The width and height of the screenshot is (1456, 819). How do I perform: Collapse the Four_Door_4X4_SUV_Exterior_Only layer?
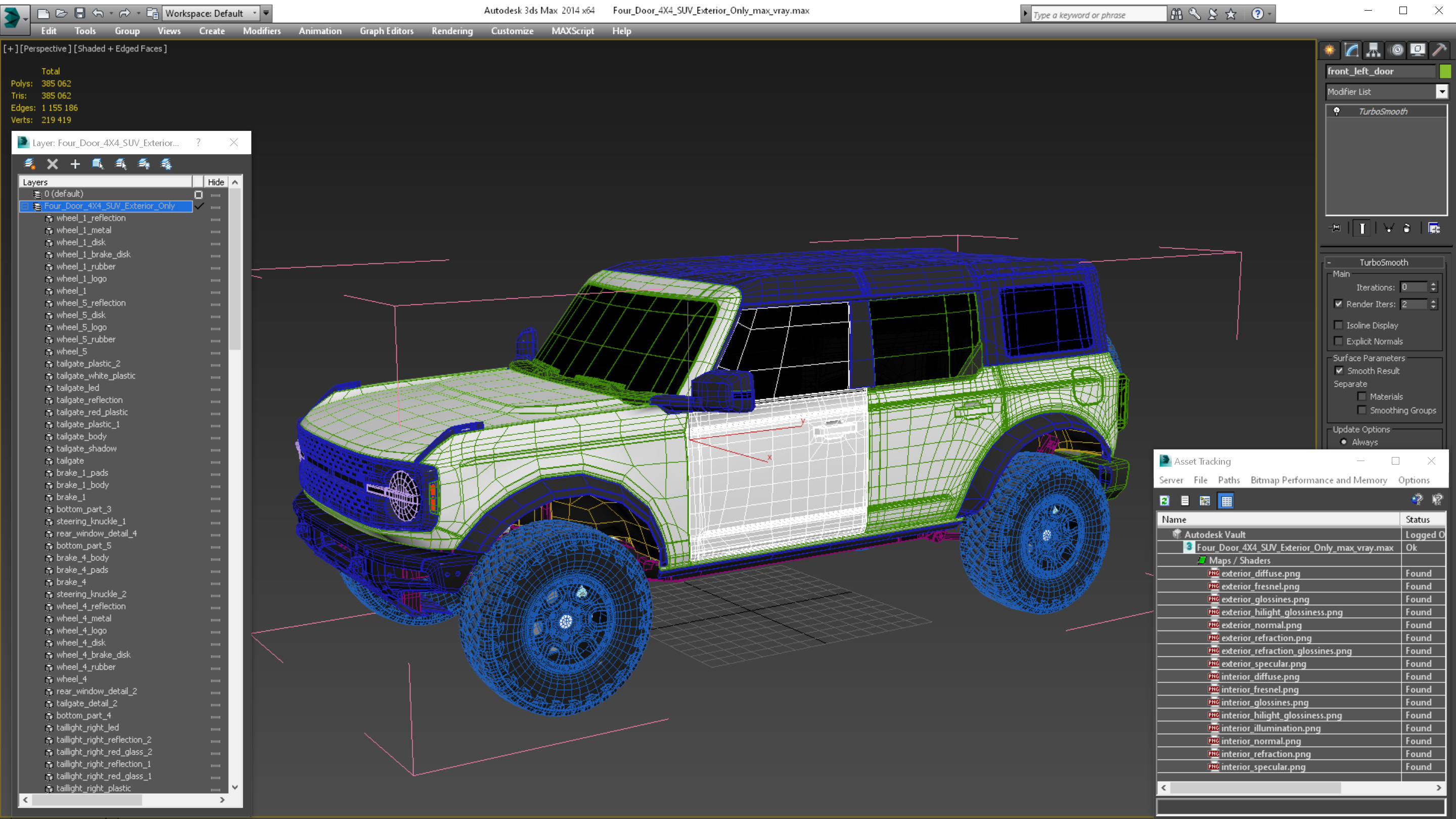coord(25,206)
